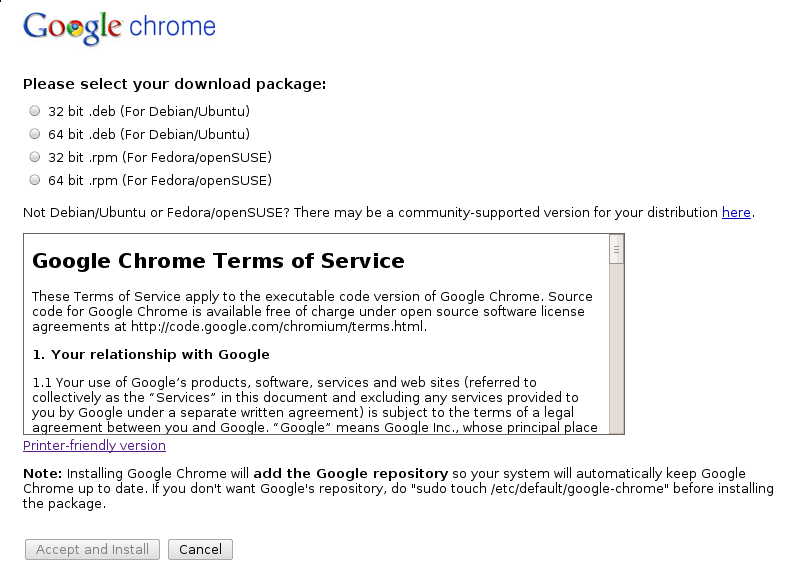Click the code.google.com/chromium/terms.html URL text
The width and height of the screenshot is (793, 578).
[278, 327]
